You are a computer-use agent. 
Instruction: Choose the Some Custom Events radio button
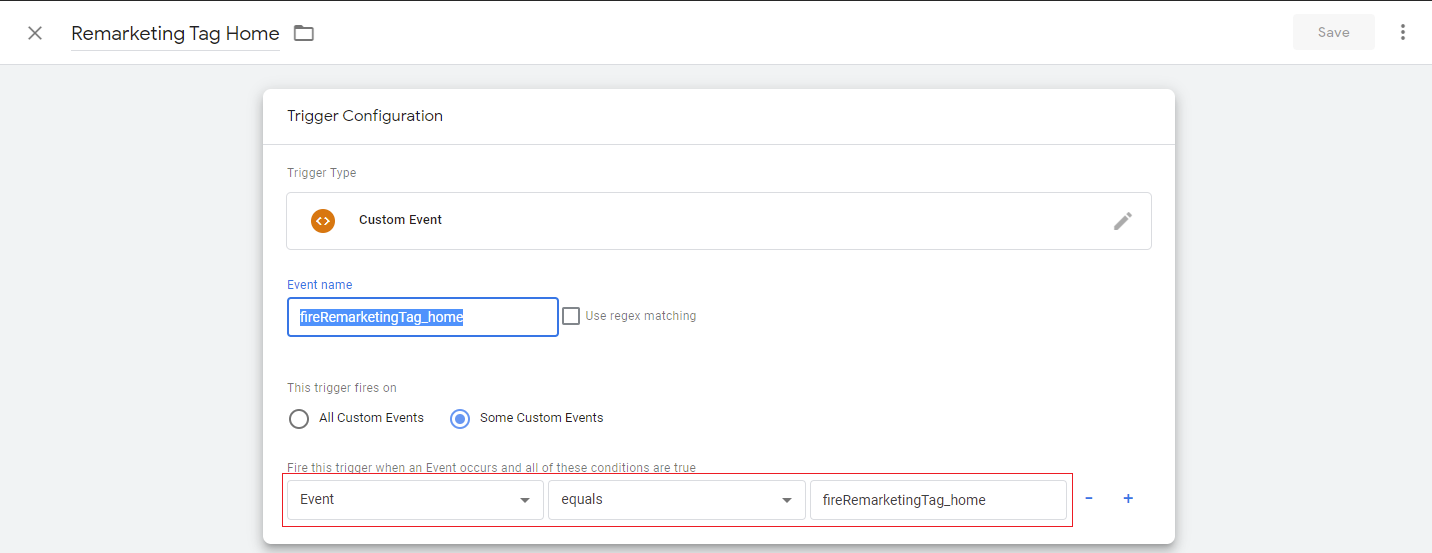click(460, 418)
